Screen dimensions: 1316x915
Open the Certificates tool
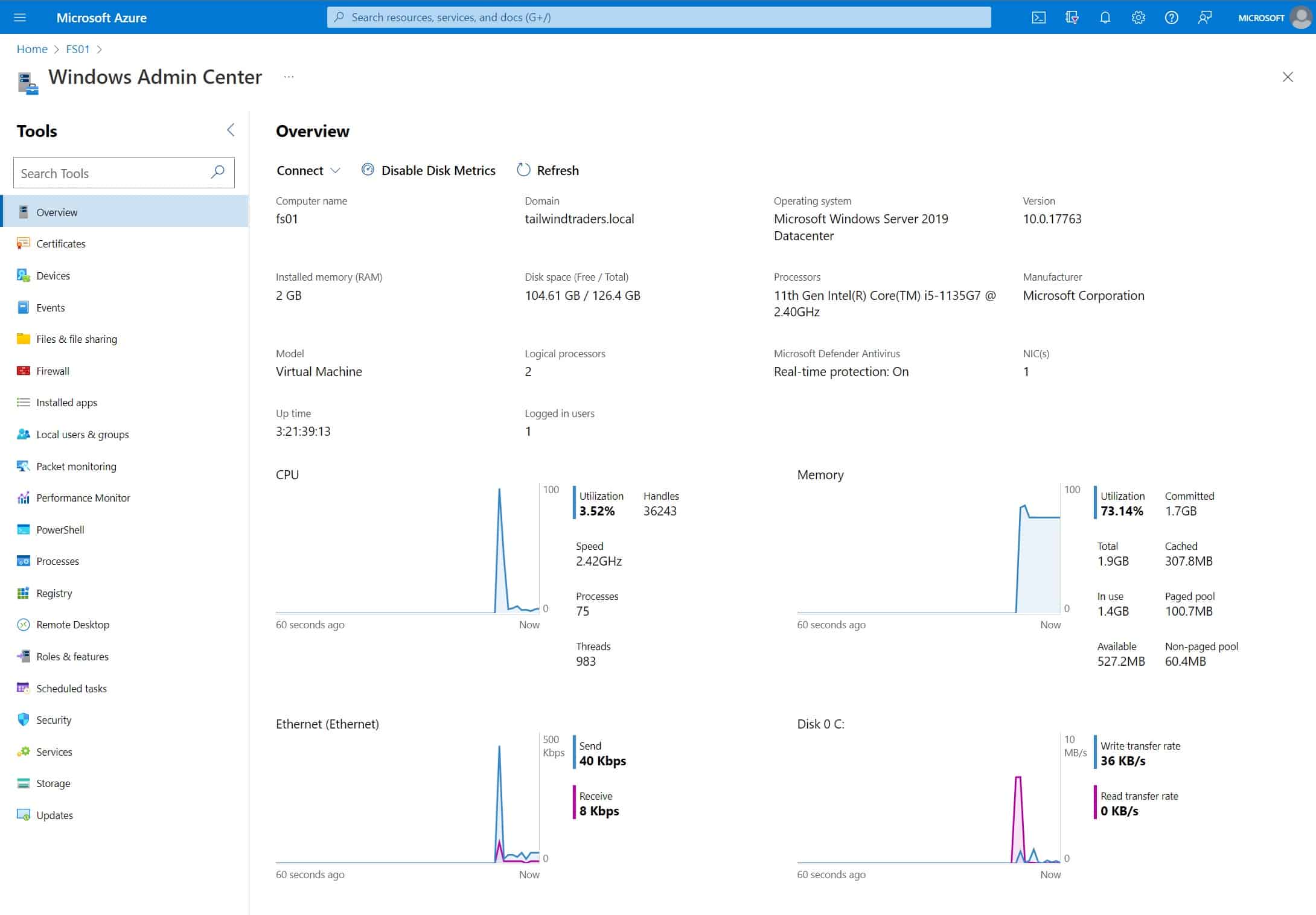point(61,243)
